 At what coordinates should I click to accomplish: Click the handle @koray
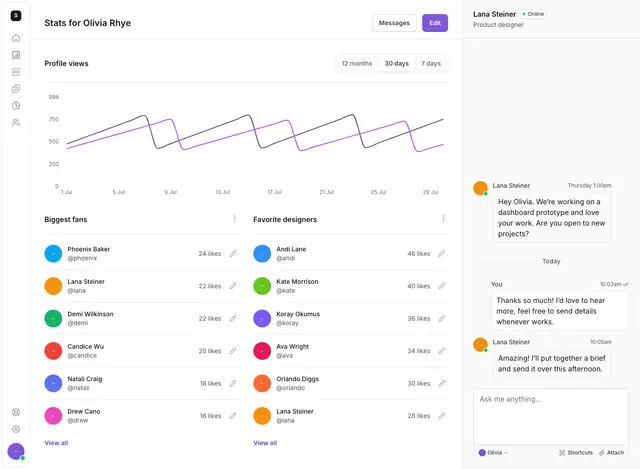tap(287, 323)
